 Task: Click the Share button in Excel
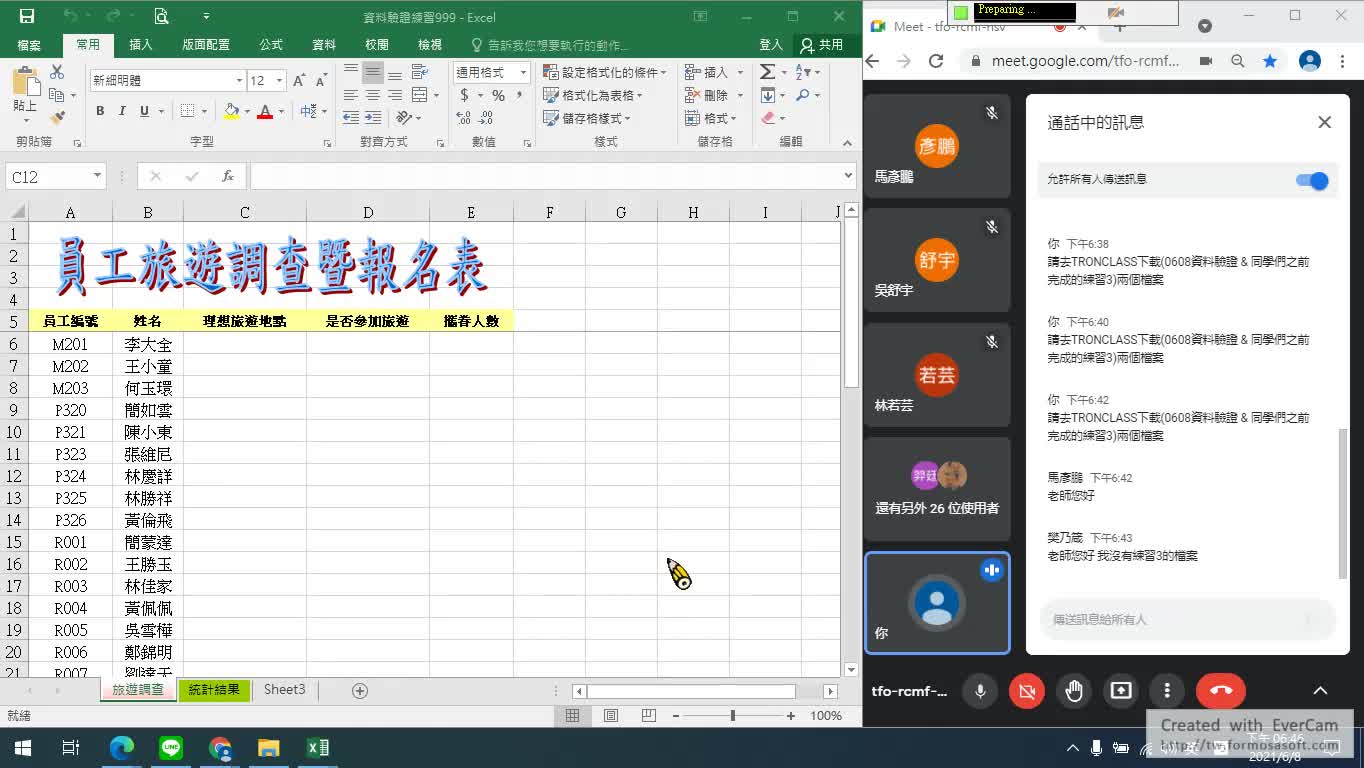pyautogui.click(x=822, y=45)
